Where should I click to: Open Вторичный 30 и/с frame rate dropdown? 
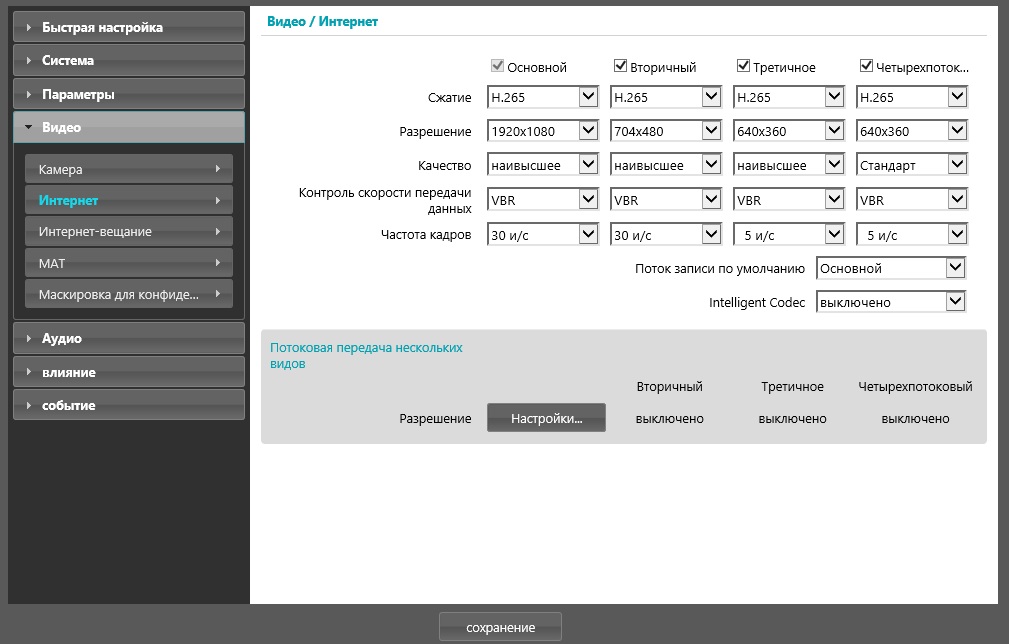coord(666,235)
